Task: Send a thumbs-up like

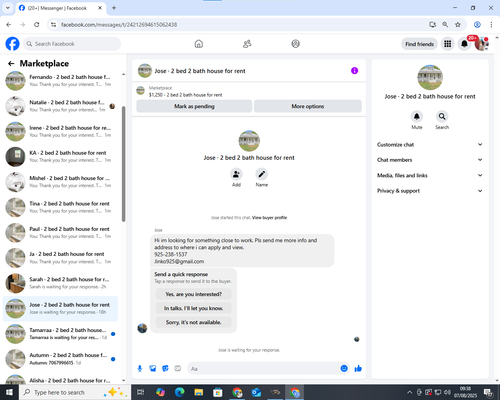Action: pyautogui.click(x=358, y=368)
